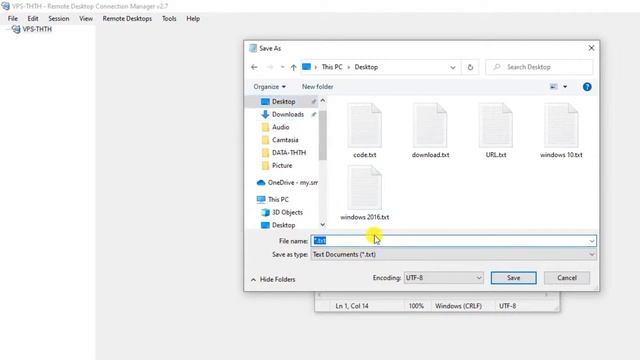Open the Help menu

(x=193, y=18)
